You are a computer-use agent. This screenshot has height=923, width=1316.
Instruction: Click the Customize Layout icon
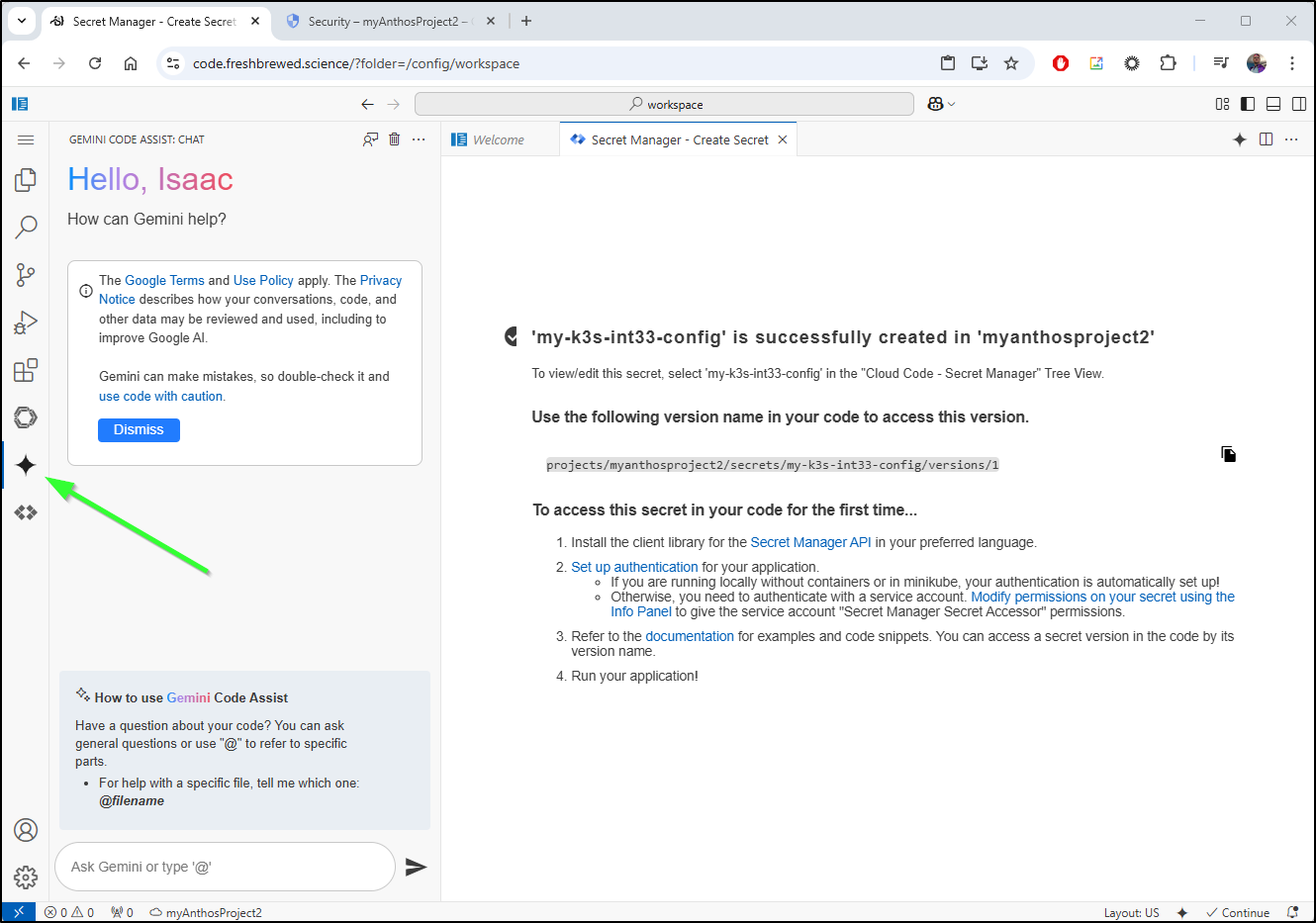(1222, 104)
